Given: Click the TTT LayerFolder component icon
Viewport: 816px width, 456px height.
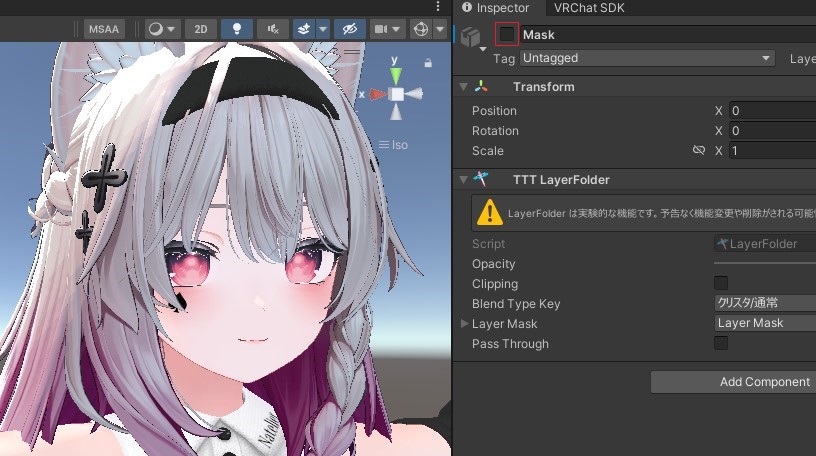Looking at the screenshot, I should (x=481, y=179).
